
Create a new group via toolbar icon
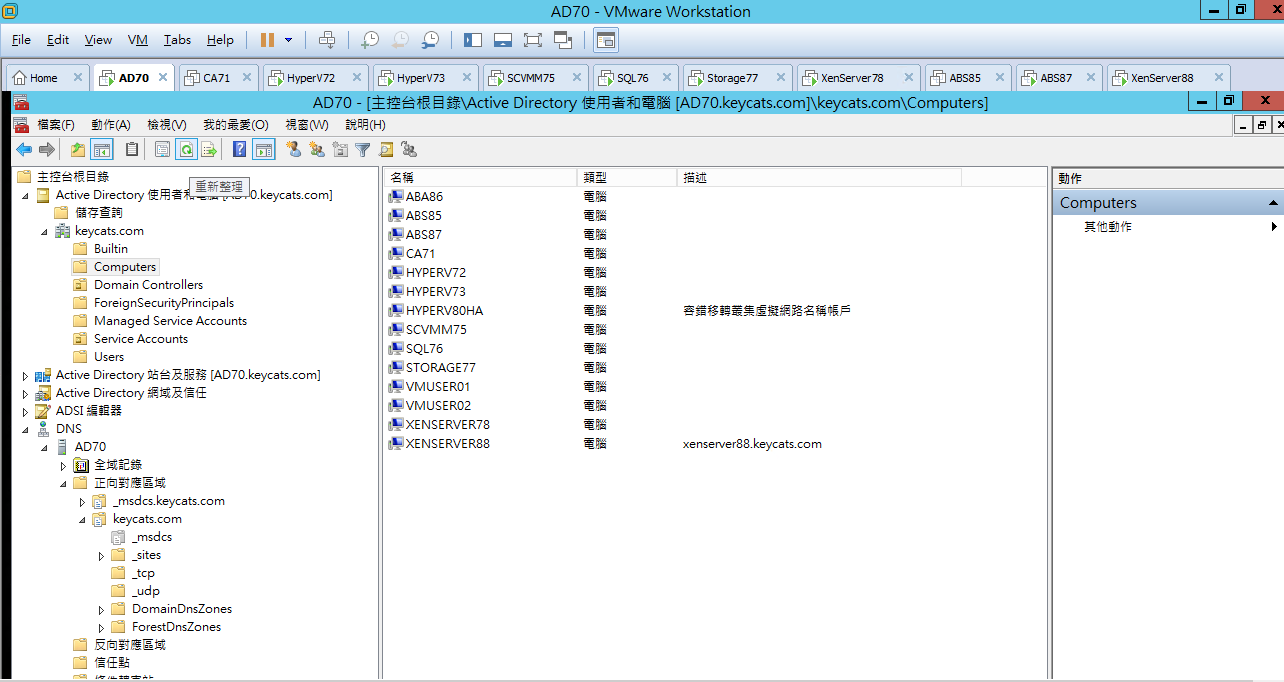click(x=316, y=150)
